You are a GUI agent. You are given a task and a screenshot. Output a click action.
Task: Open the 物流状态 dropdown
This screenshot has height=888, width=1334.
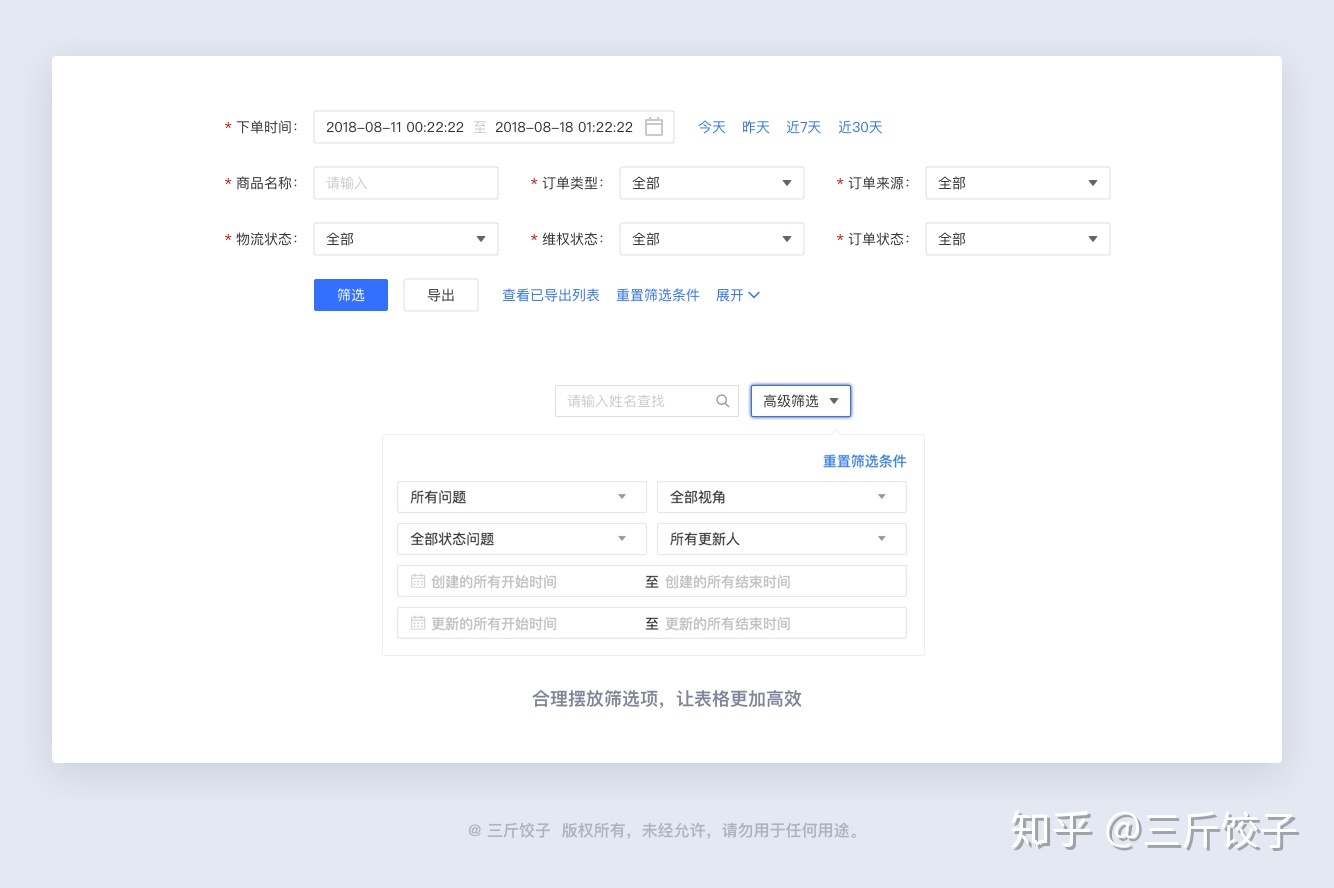coord(406,239)
